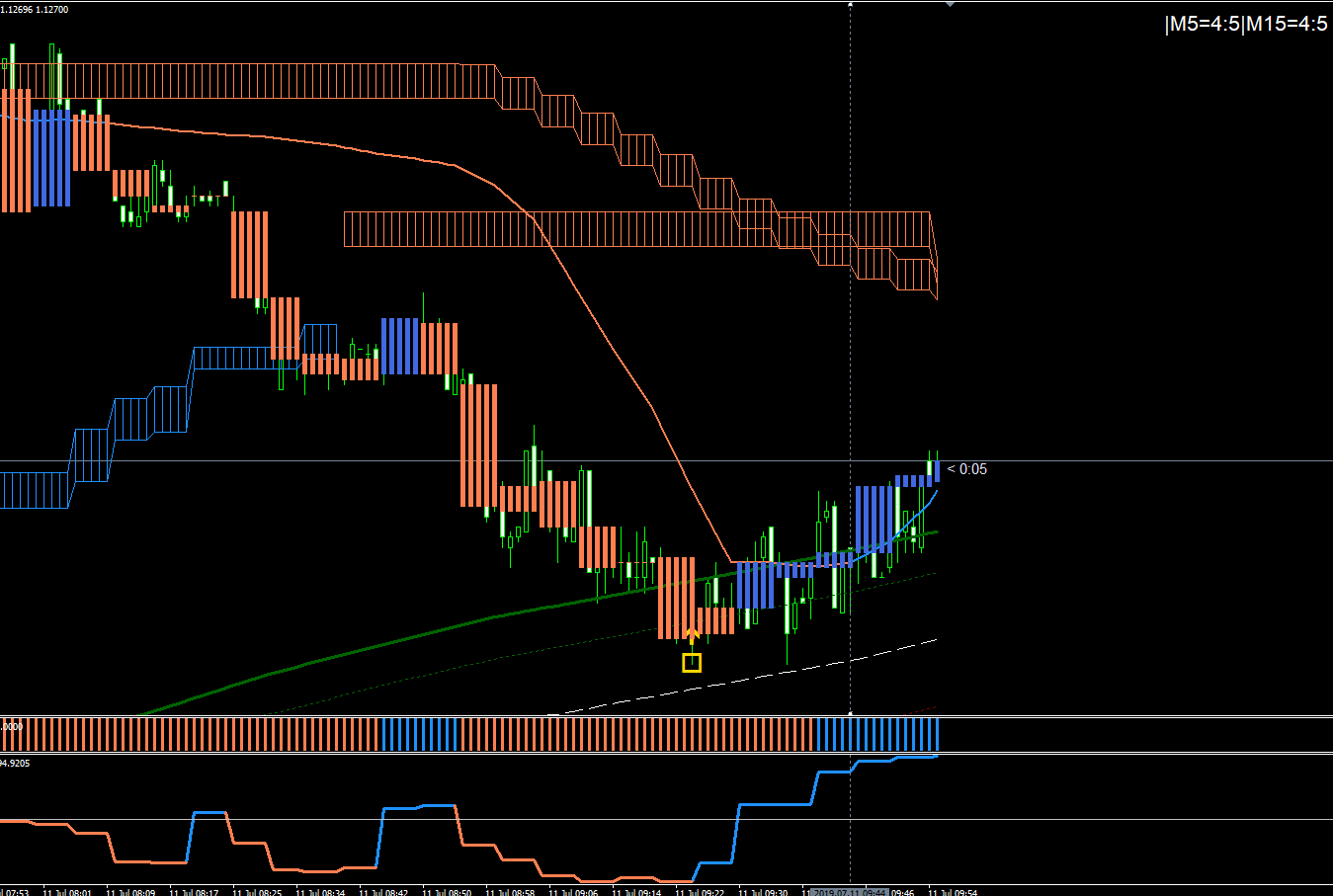1333x896 pixels.
Task: Click the oscillator horizontal level line
Action: point(666,819)
